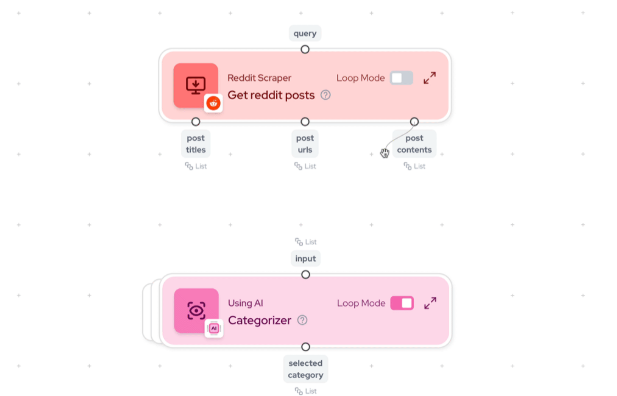Click the post urls output port
The width and height of the screenshot is (617, 396).
(x=305, y=122)
